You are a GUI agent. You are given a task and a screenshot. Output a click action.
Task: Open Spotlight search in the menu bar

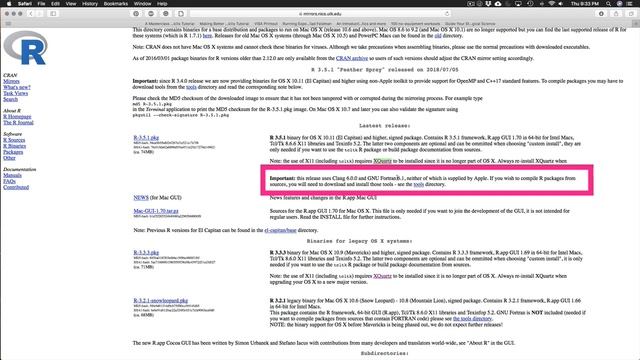click(x=609, y=4)
